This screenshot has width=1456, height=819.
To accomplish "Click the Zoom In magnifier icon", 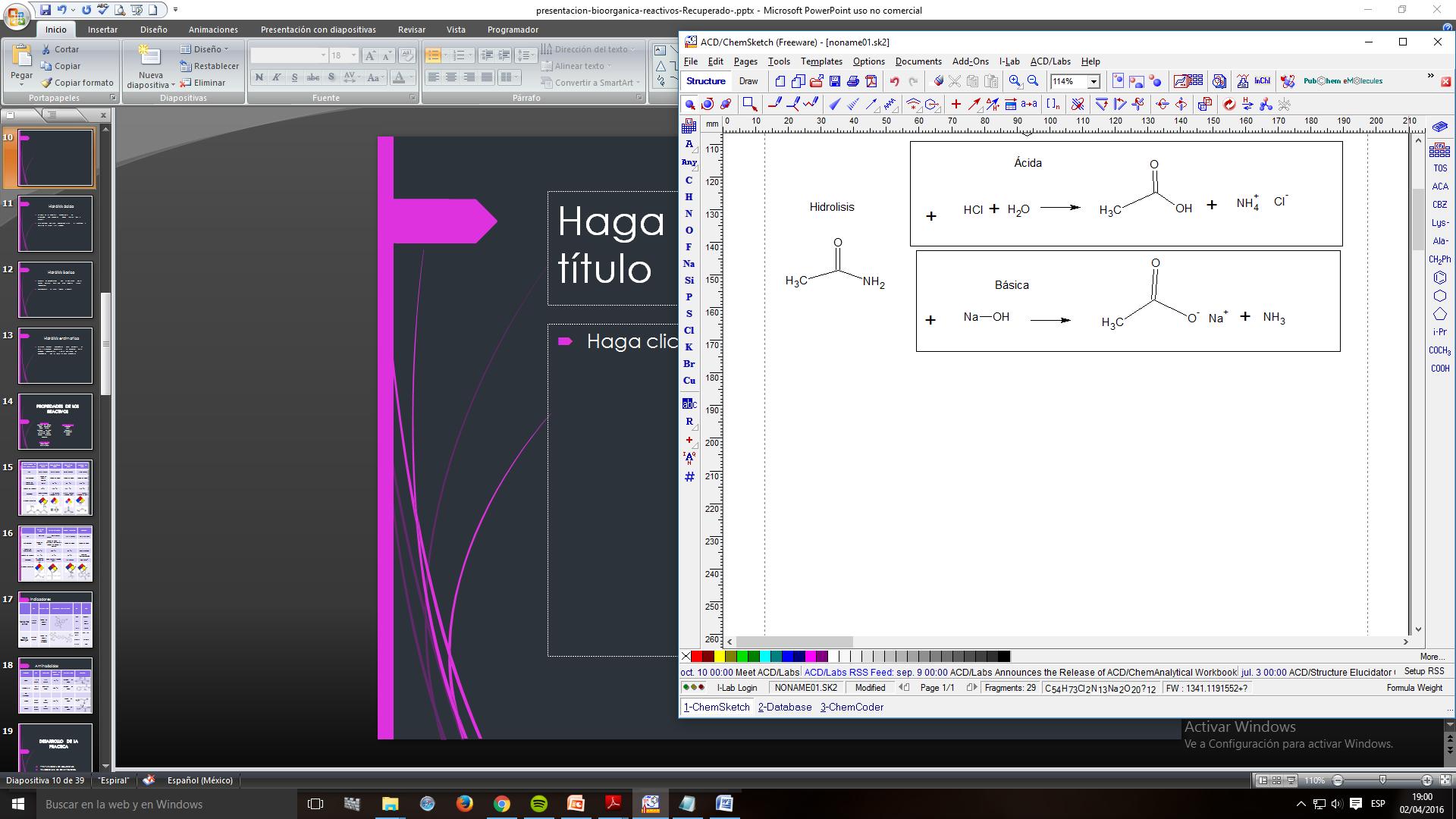I will 1015,81.
